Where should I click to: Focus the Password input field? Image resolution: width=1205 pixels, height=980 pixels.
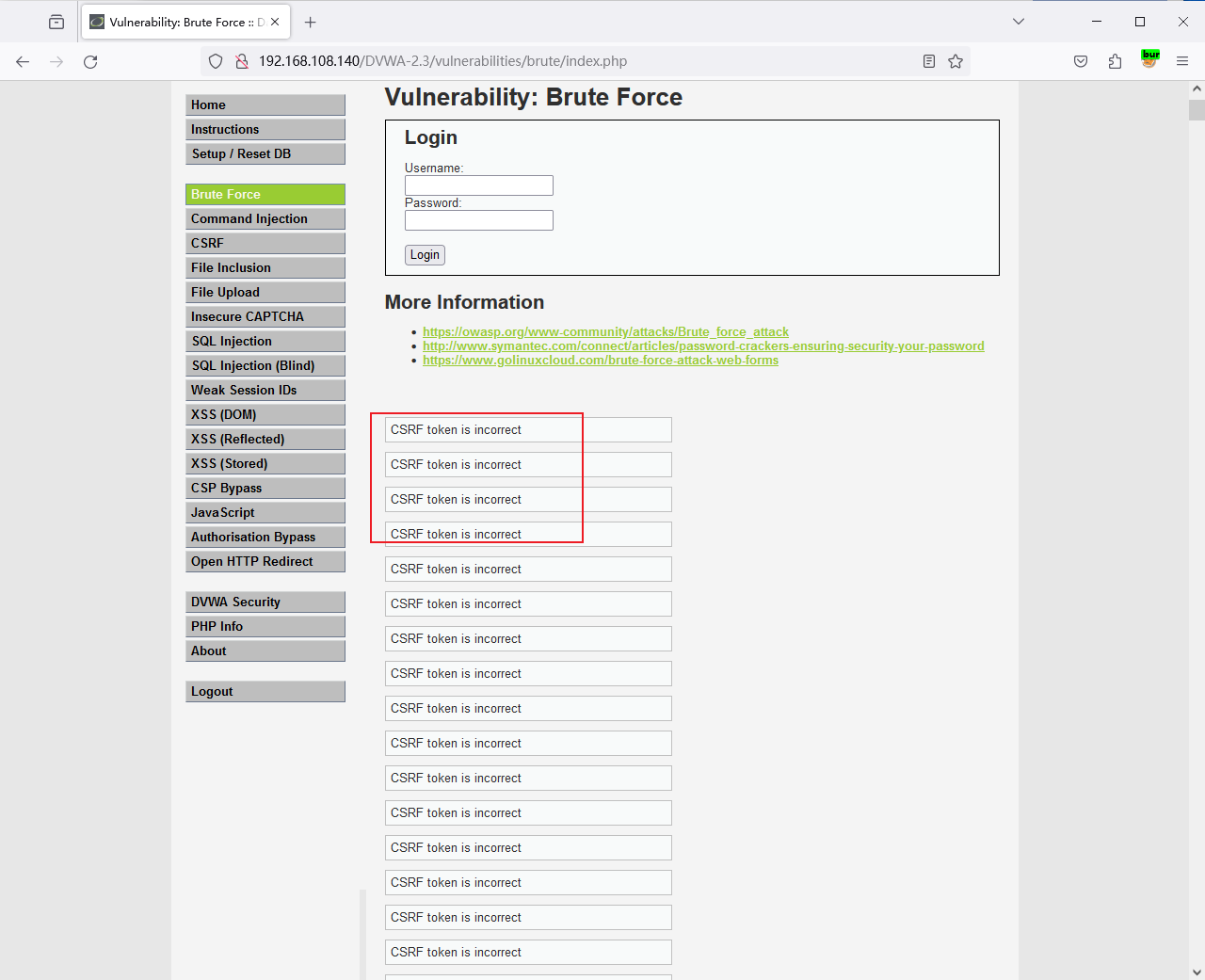coord(479,220)
